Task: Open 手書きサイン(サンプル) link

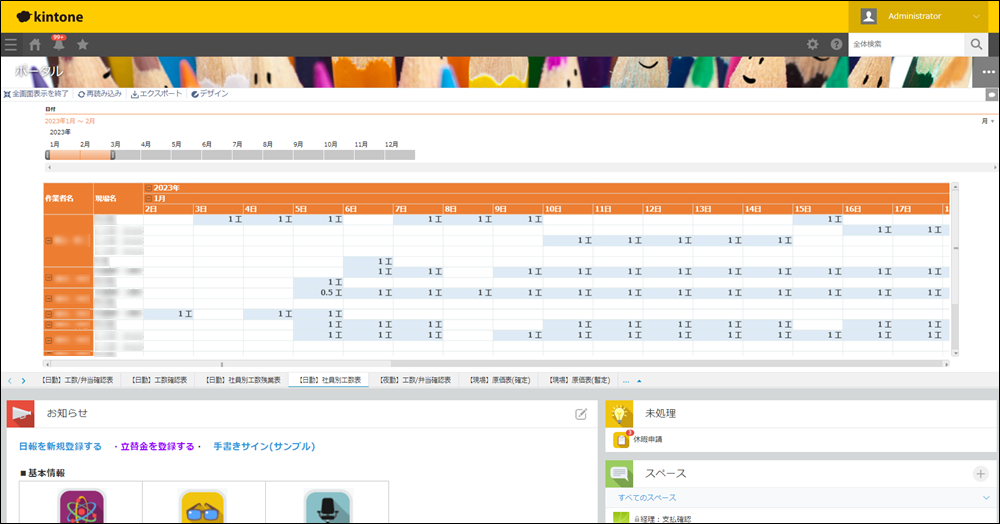Action: point(264,447)
